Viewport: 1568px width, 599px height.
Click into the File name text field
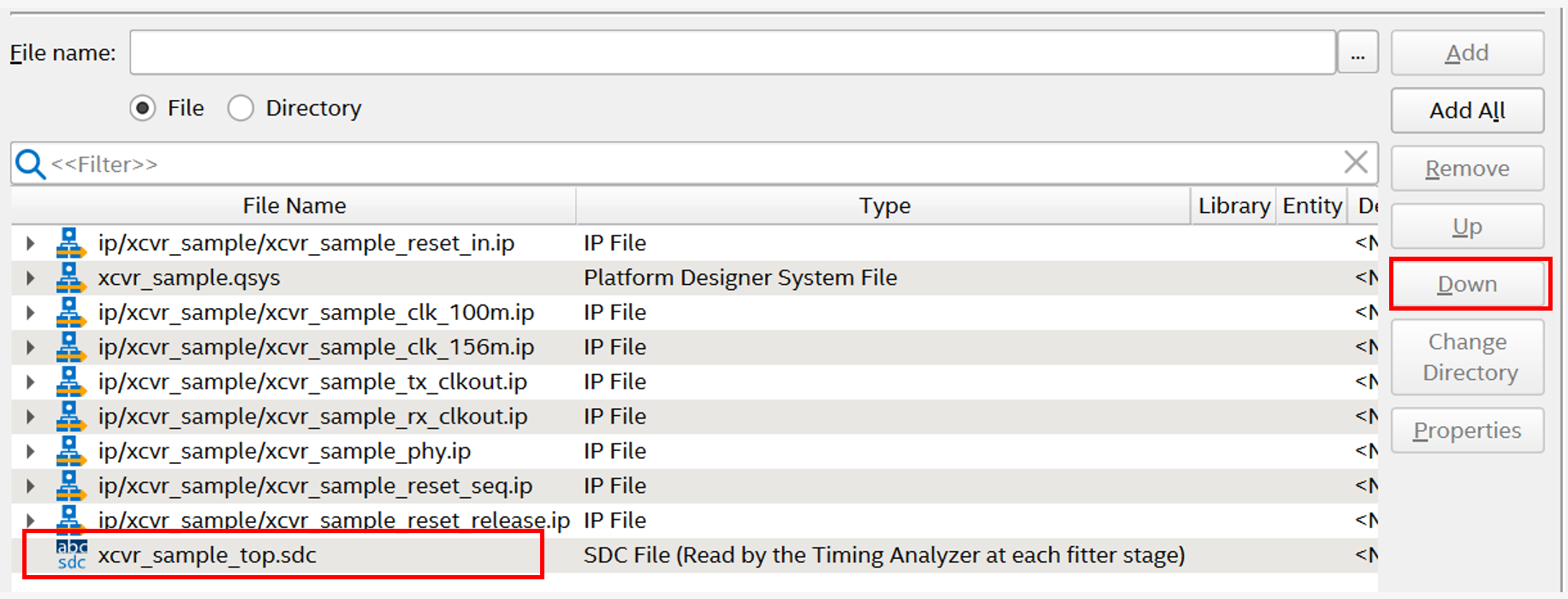(x=732, y=53)
